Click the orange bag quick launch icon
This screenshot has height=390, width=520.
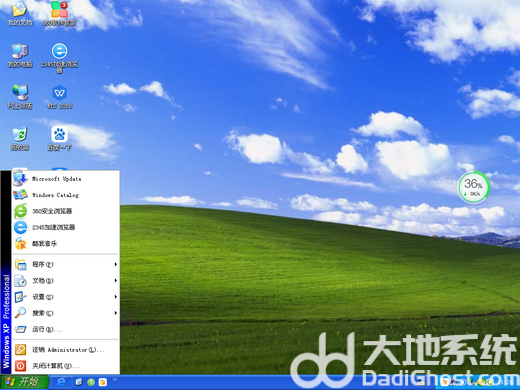click(103, 382)
